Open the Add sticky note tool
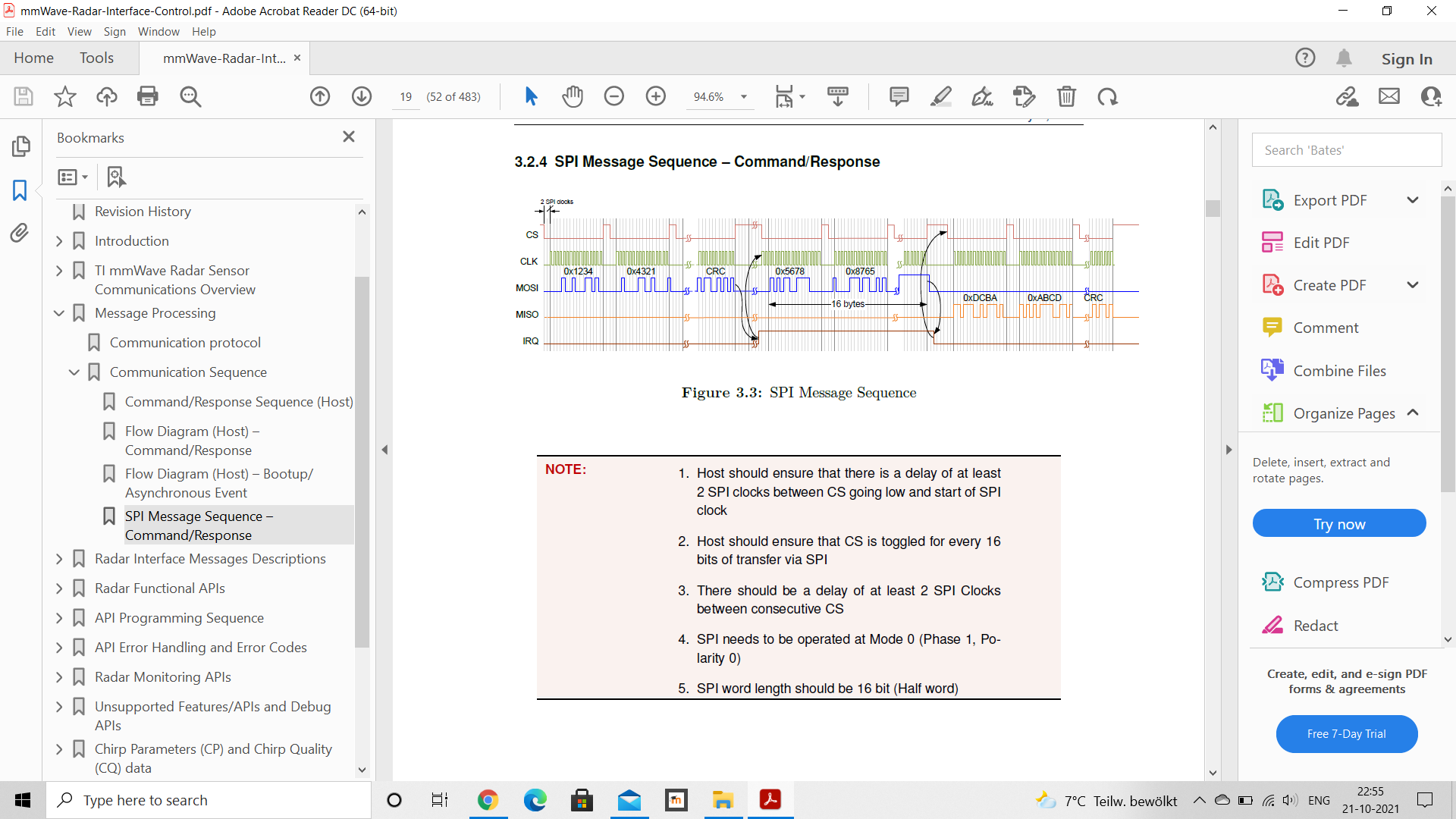 (x=899, y=96)
